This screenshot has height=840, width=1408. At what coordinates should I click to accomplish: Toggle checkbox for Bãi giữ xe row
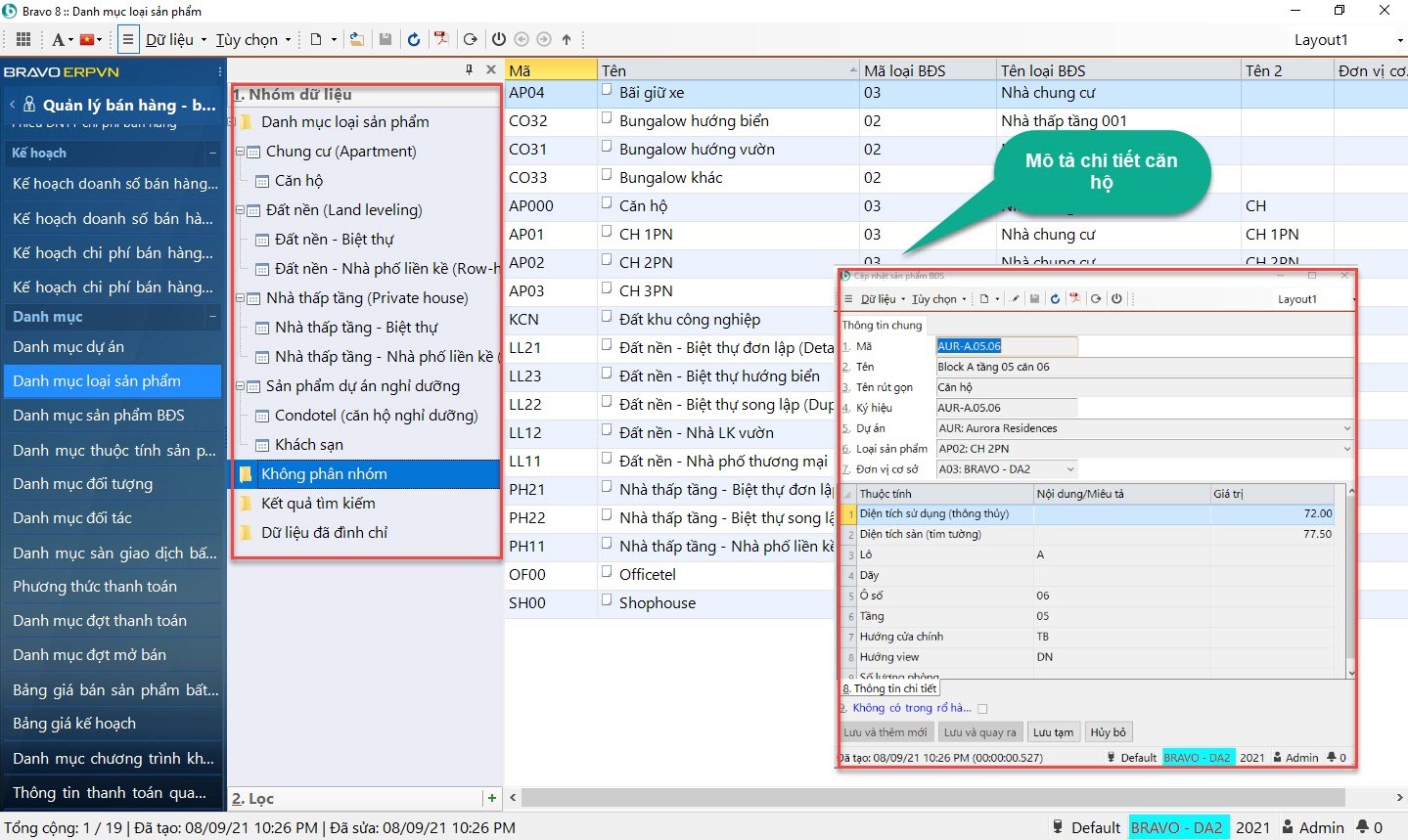[607, 92]
